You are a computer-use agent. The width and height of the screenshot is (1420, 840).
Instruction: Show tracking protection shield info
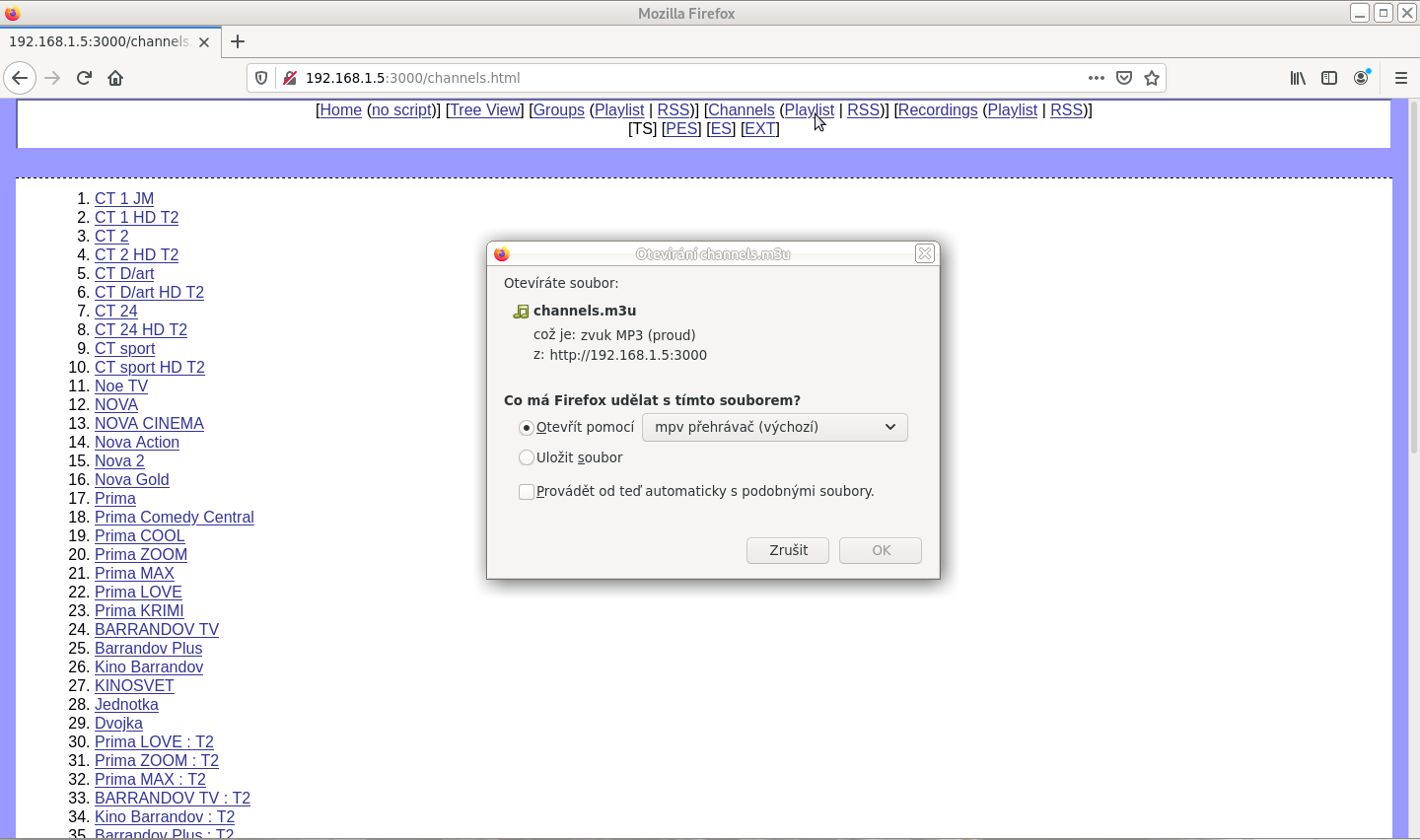click(261, 78)
